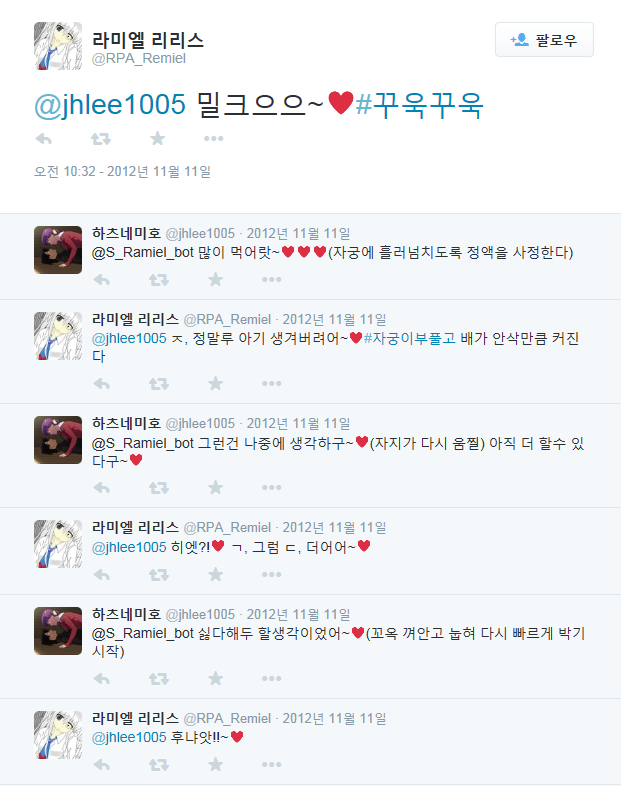Image resolution: width=621 pixels, height=786 pixels.
Task: Open the #자궁이부풀고 hashtag
Action: point(409,338)
